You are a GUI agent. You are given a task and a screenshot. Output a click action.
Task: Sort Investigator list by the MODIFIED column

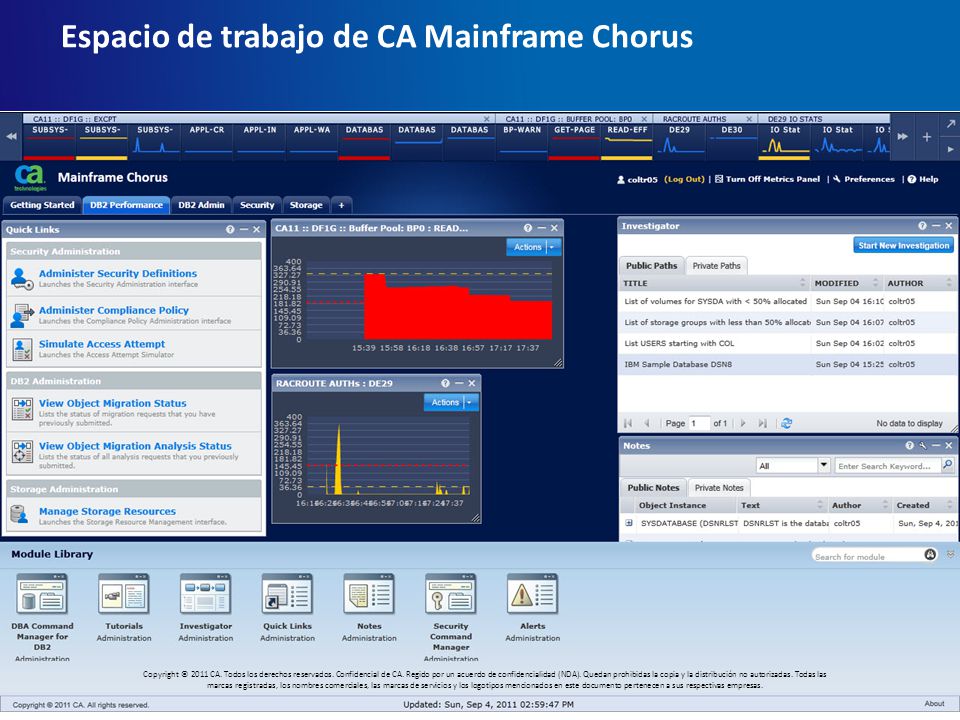coord(846,283)
